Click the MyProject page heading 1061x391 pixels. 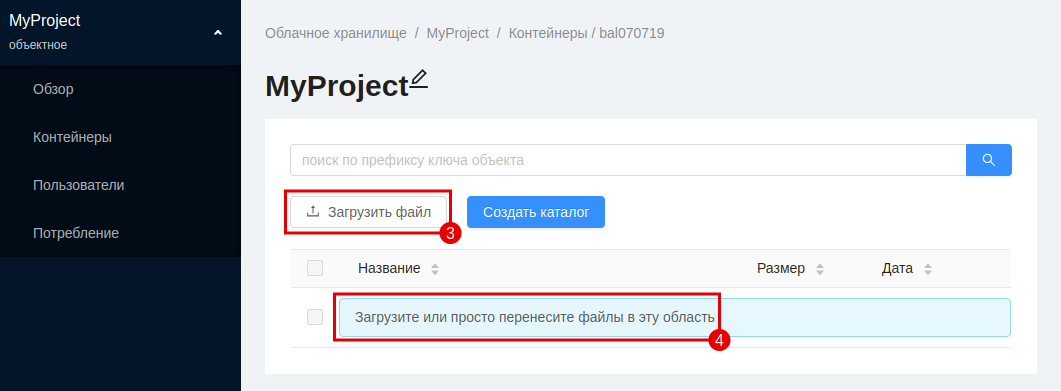337,87
